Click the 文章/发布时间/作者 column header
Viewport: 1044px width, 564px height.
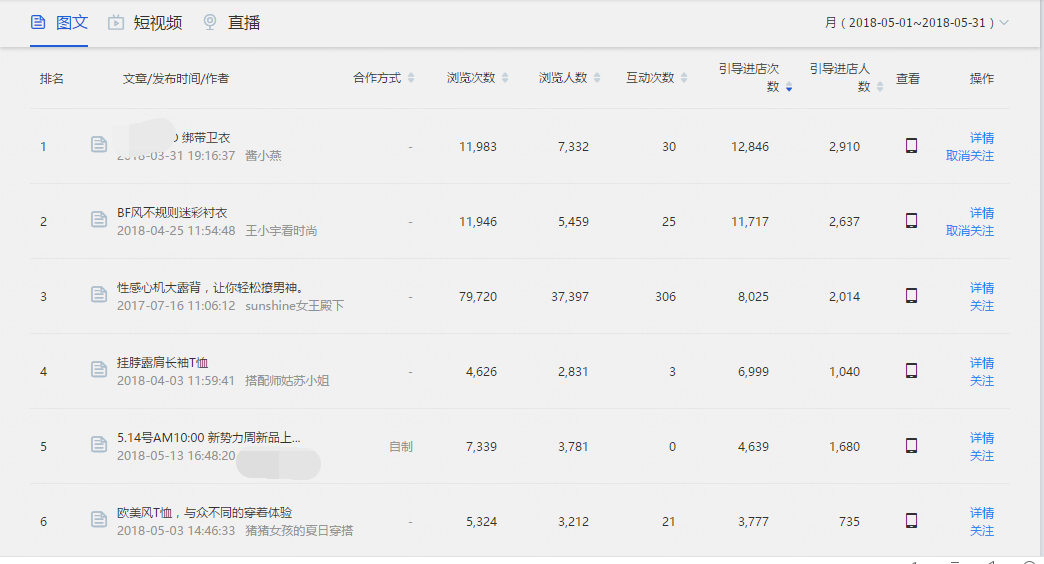[176, 79]
